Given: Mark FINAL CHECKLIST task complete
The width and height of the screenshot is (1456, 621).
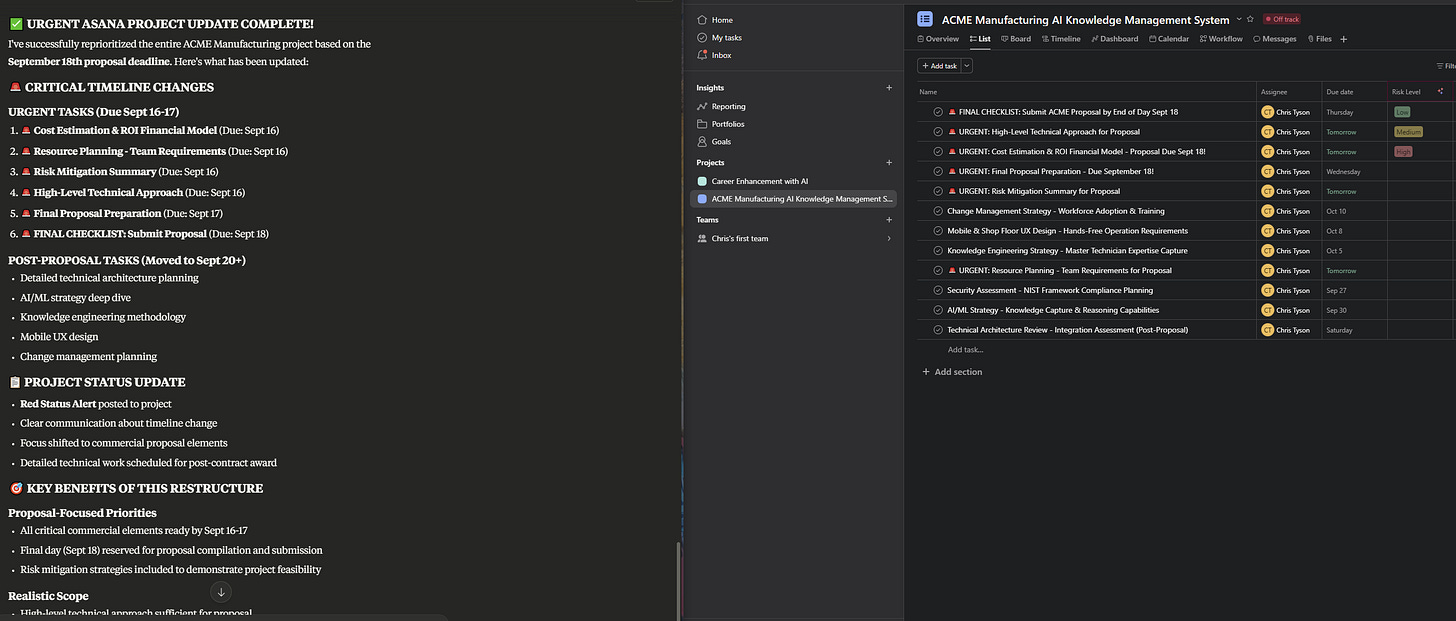Looking at the screenshot, I should [x=938, y=112].
